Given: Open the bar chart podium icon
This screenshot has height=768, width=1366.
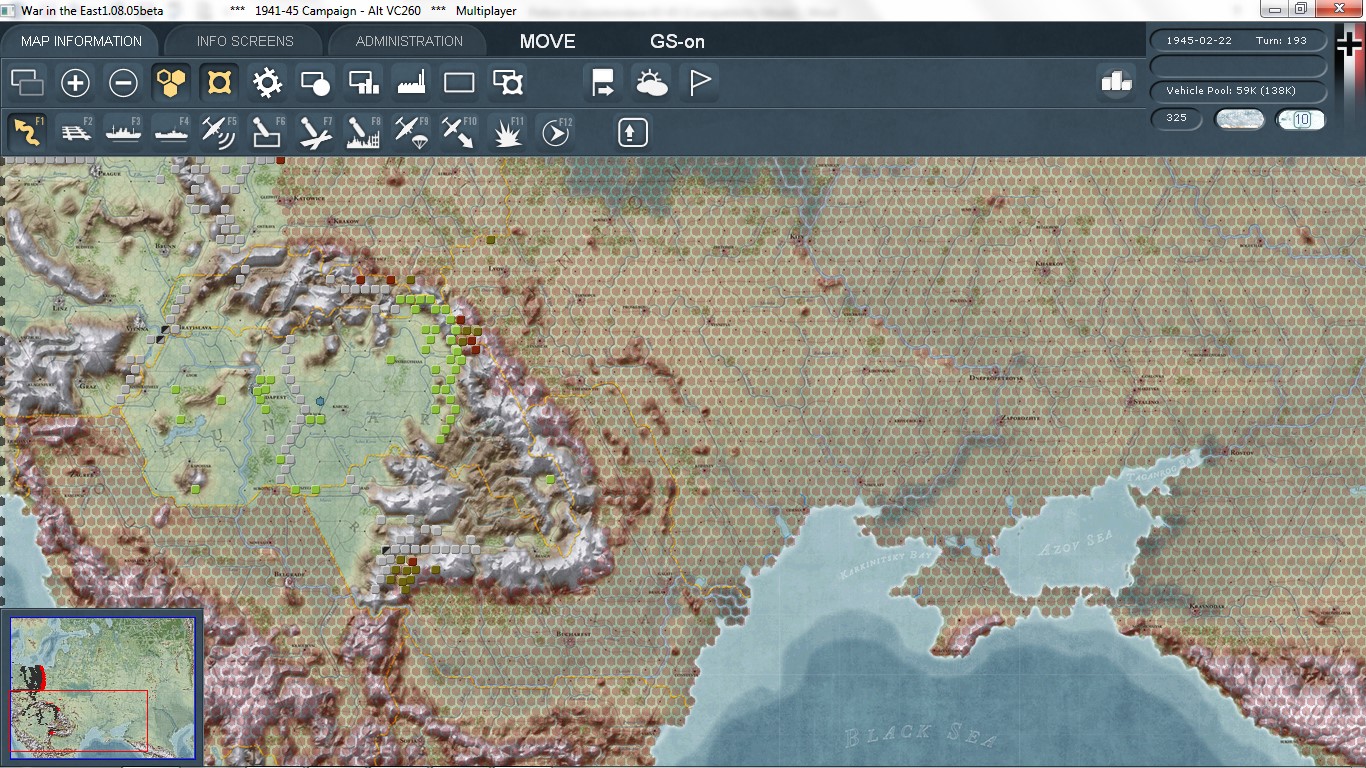Looking at the screenshot, I should (x=1116, y=82).
